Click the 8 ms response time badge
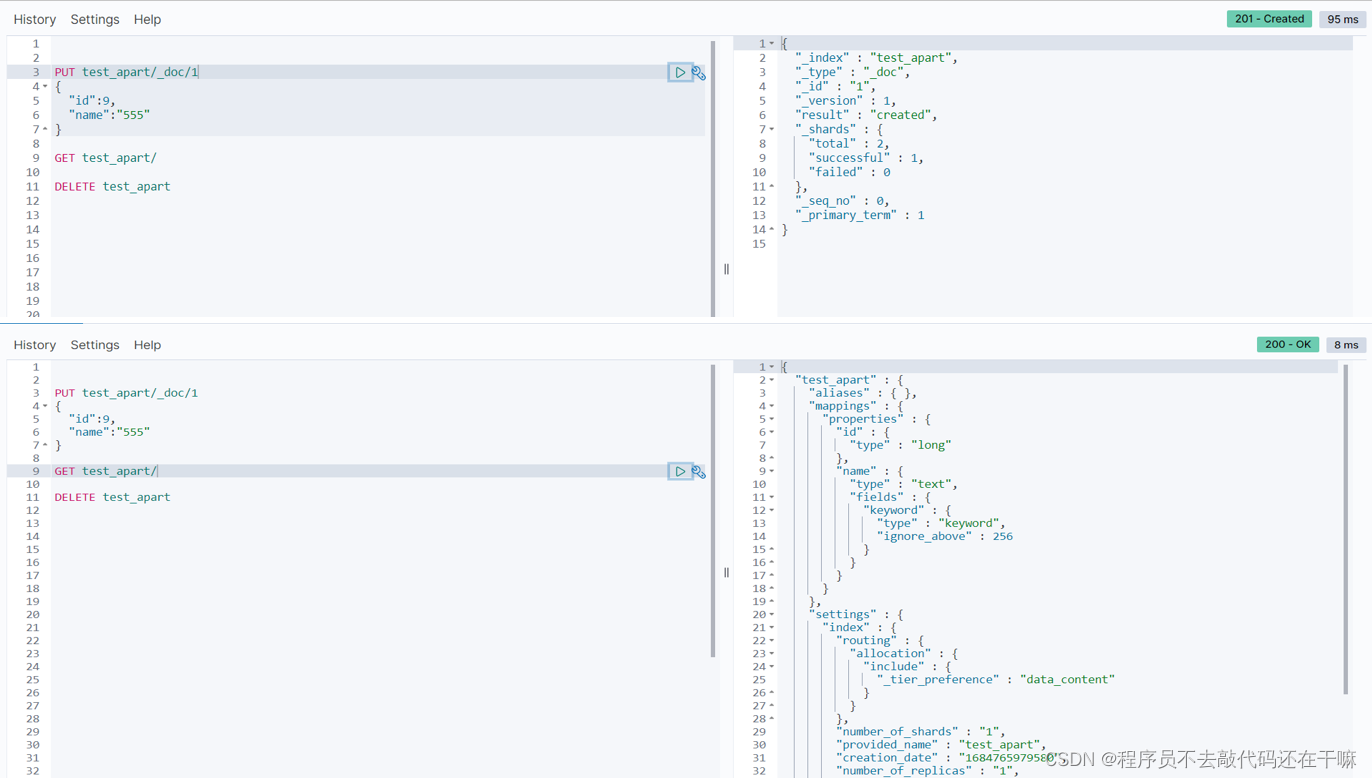 (x=1346, y=344)
